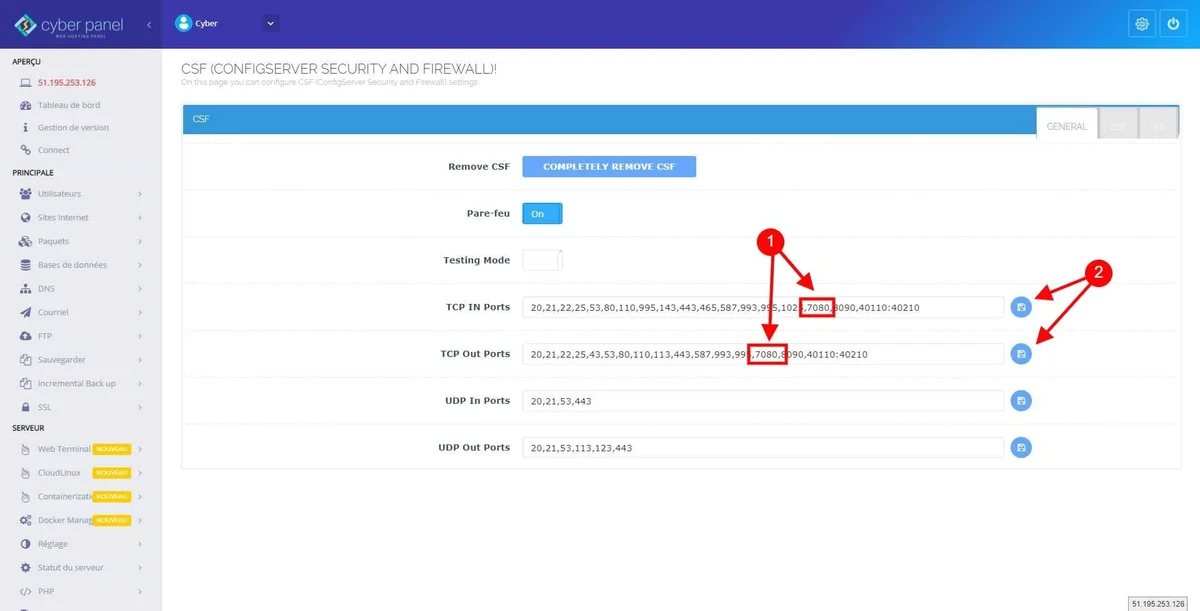Screen dimensions: 1200x611
Task: Toggle the Pare-feu firewall switch
Action: point(542,214)
